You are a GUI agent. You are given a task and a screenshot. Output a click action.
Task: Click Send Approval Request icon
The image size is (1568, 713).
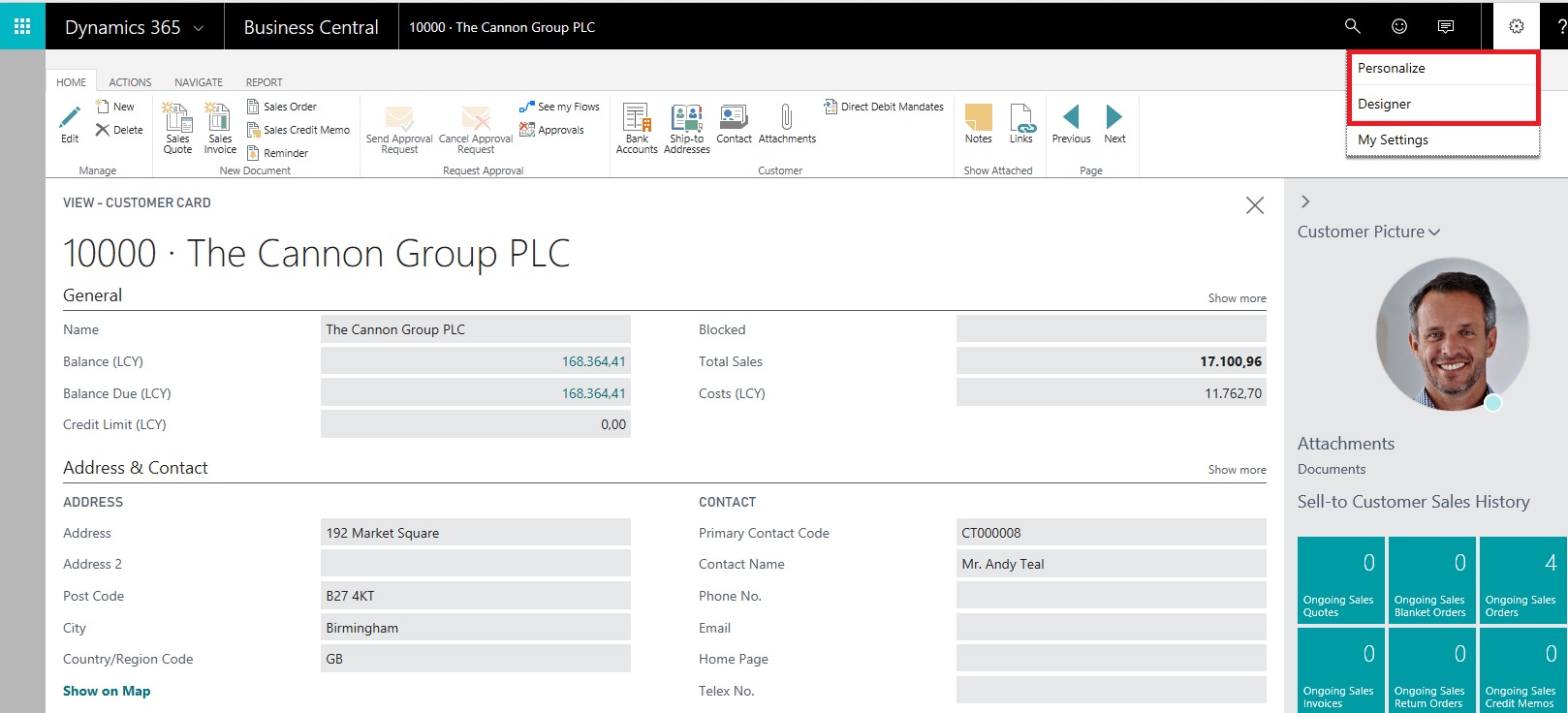(x=399, y=117)
